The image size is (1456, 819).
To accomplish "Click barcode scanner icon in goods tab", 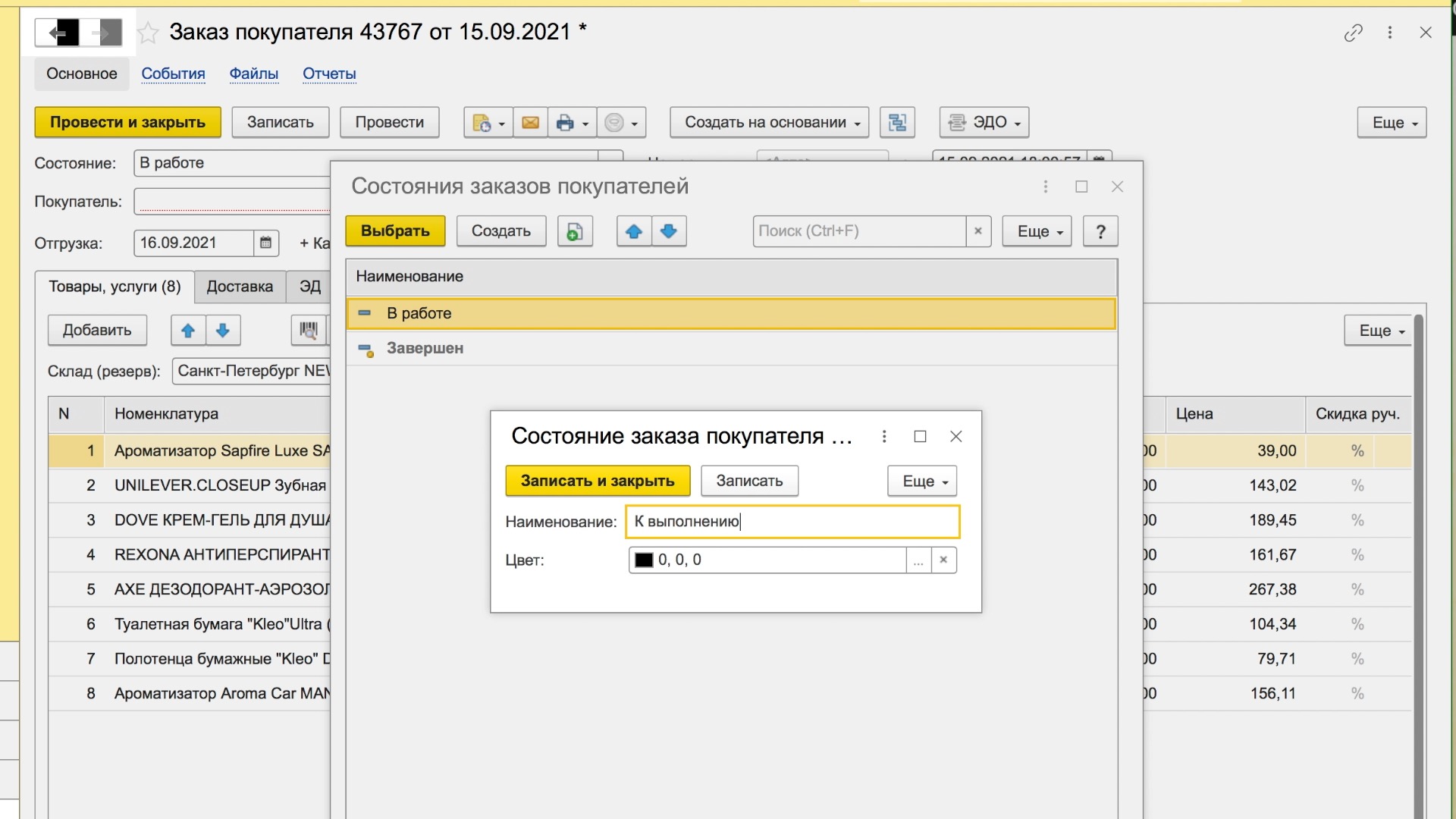I will [309, 330].
